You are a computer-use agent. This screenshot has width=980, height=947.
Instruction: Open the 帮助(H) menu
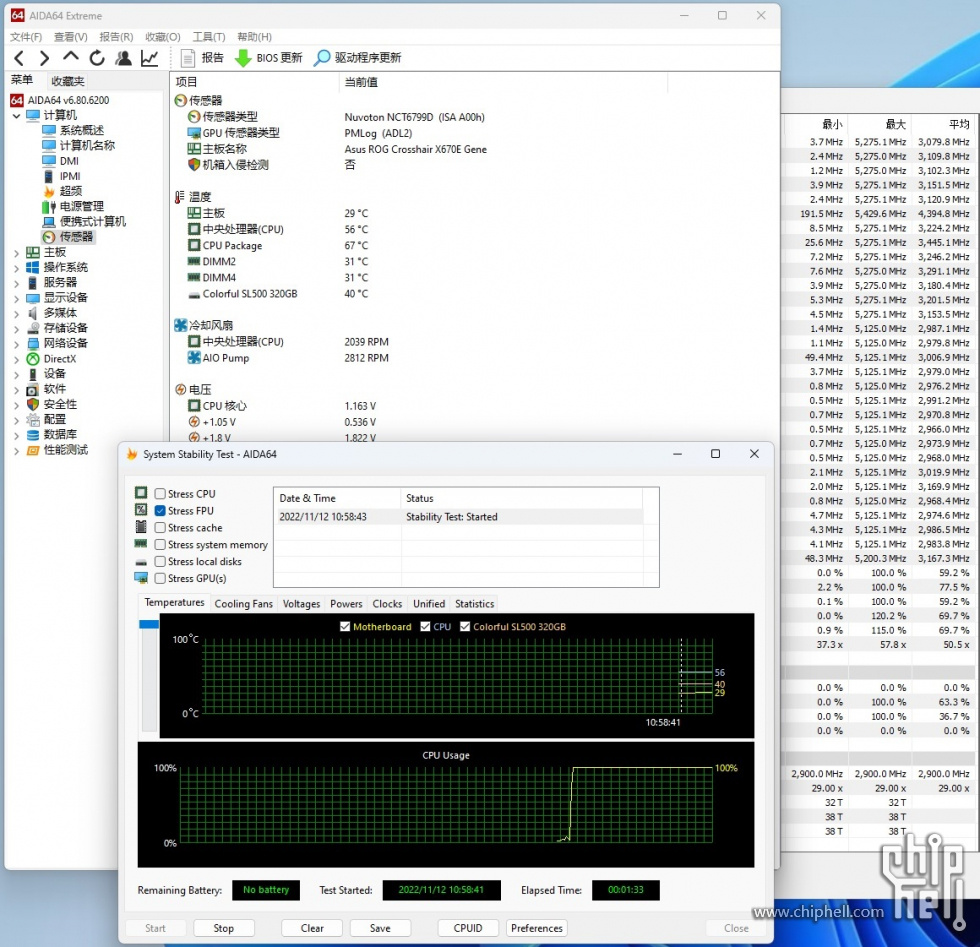point(254,37)
